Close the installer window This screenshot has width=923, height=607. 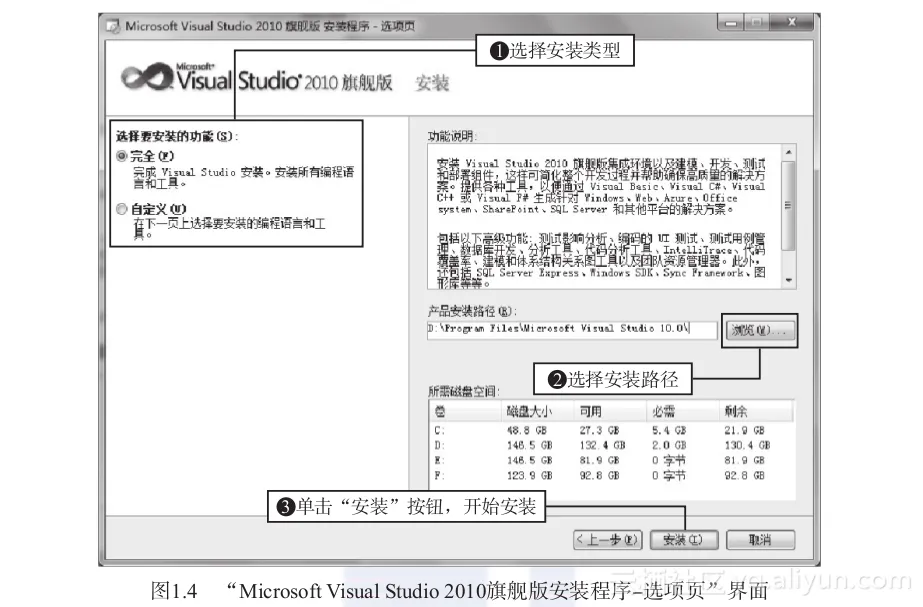(x=792, y=23)
